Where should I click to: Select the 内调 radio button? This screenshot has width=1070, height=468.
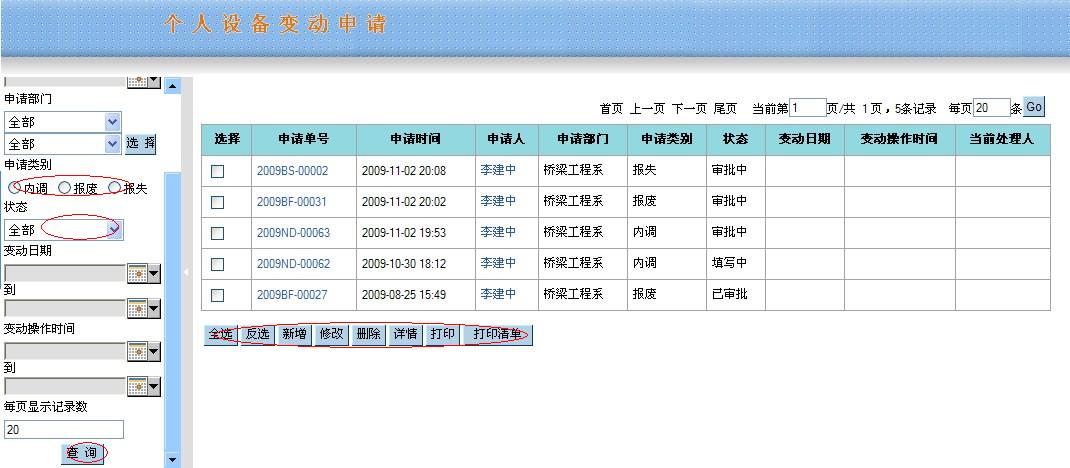pos(15,187)
